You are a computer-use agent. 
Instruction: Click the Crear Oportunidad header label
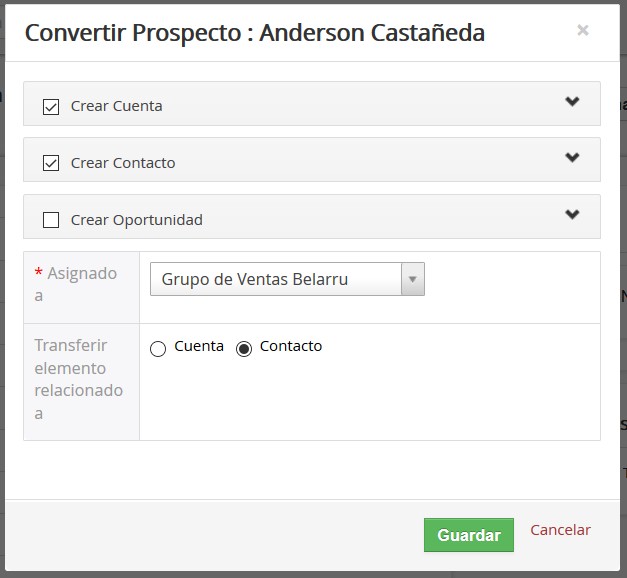tap(136, 220)
